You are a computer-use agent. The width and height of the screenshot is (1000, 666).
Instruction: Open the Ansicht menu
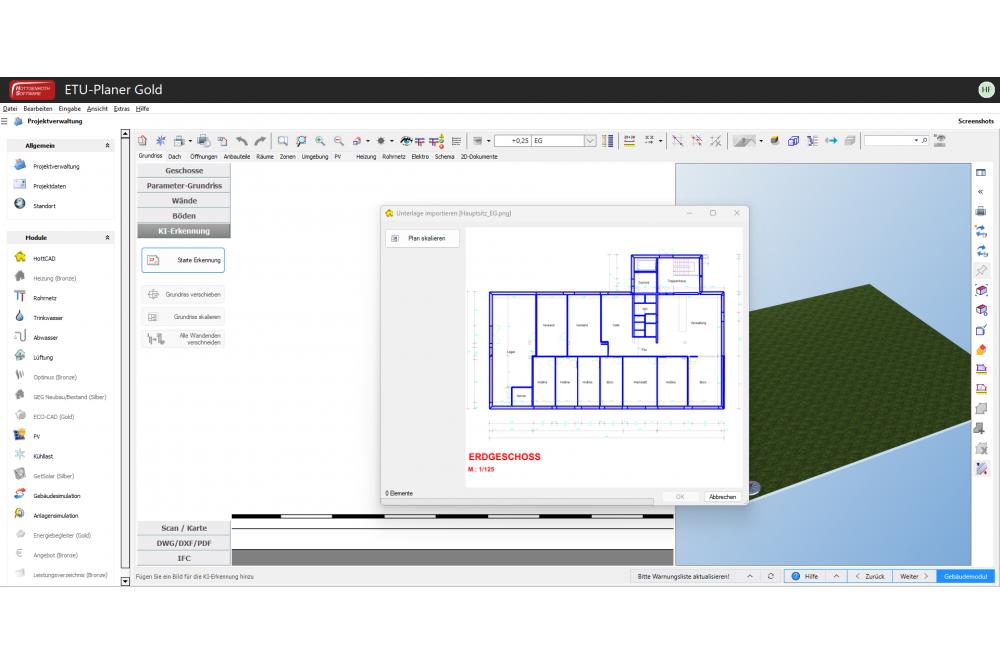tap(97, 109)
